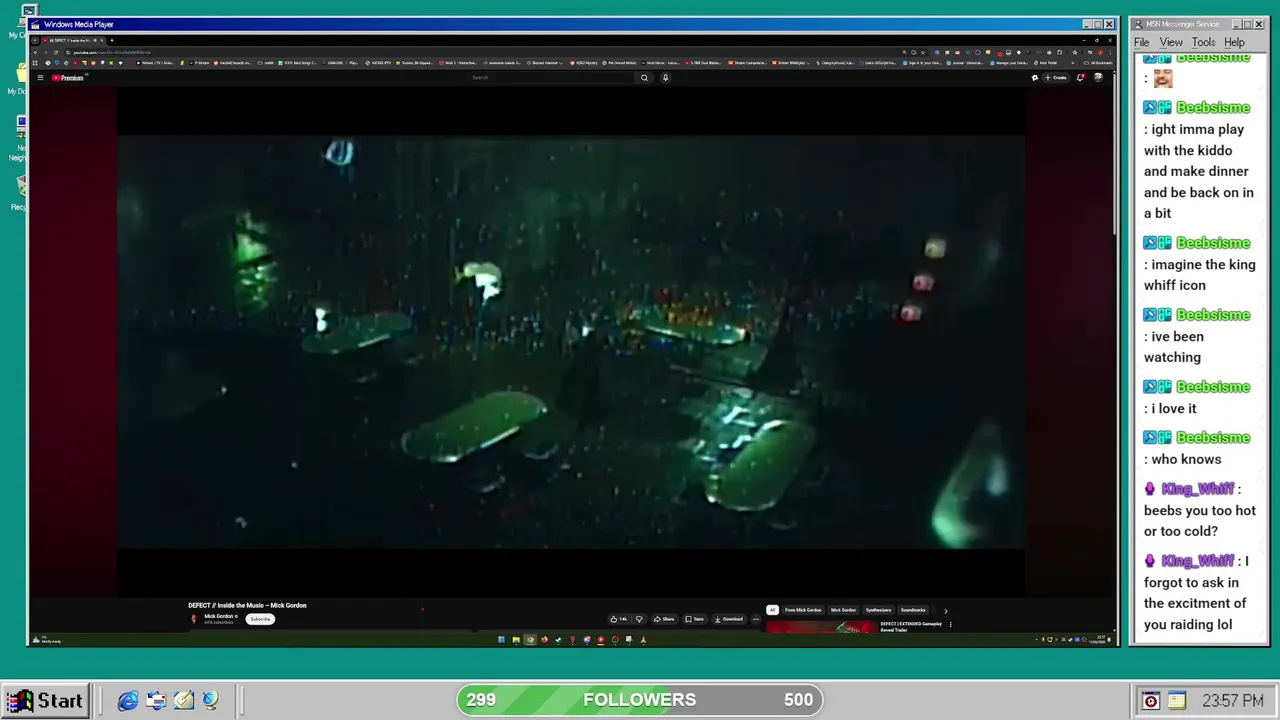
Task: Click the YouTube Create button
Action: [x=1056, y=77]
